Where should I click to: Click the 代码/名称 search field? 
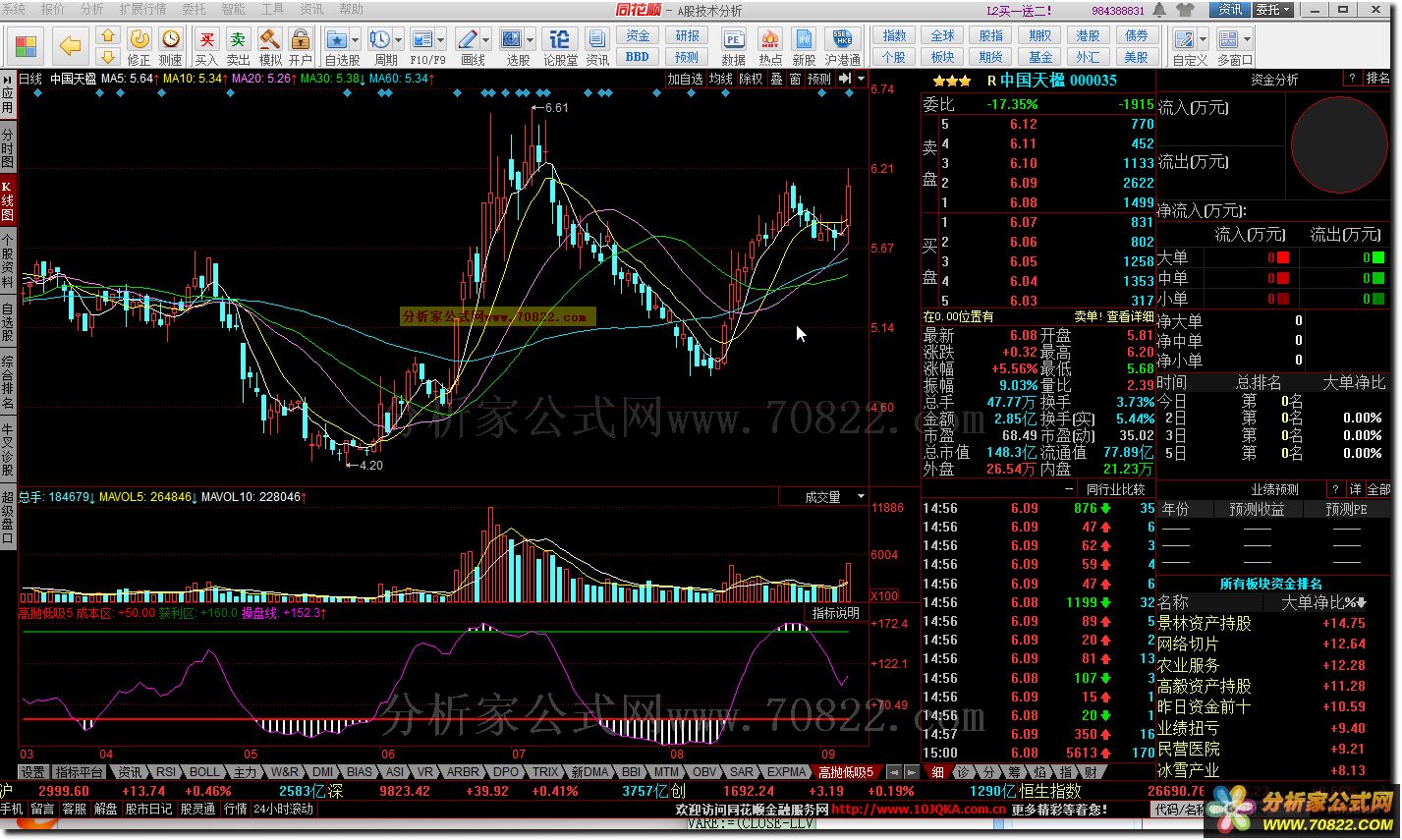coord(1177,810)
